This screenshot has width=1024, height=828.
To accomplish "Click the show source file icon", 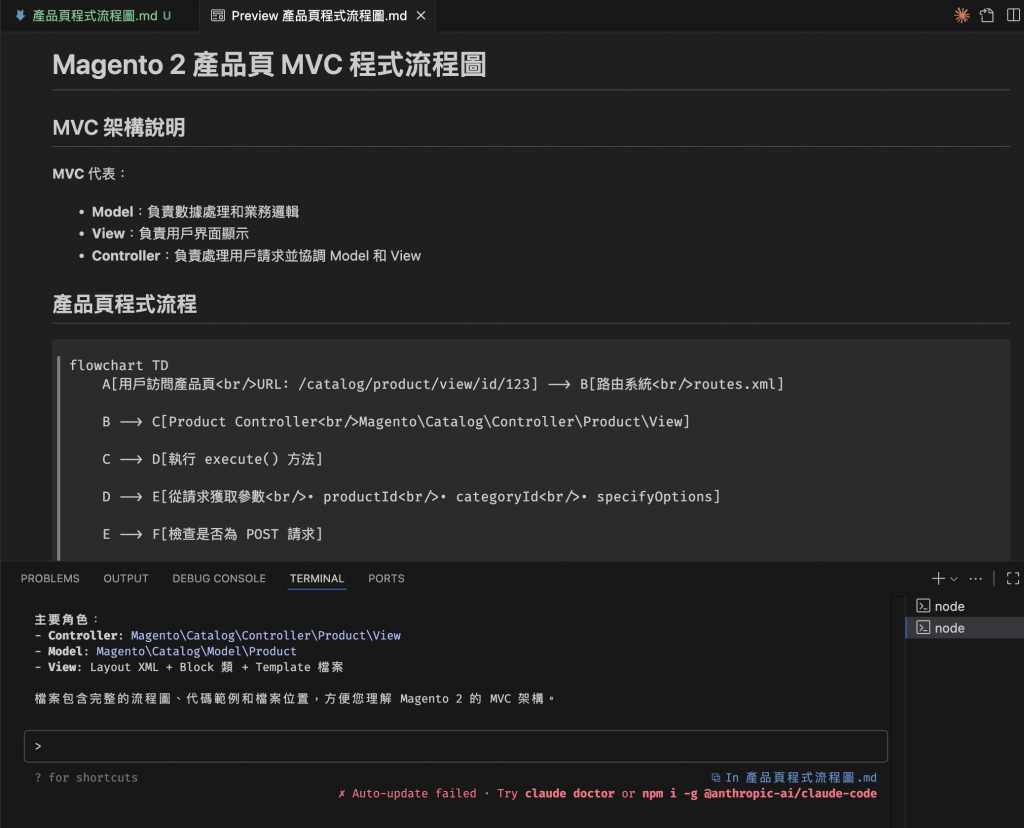I will (x=987, y=15).
